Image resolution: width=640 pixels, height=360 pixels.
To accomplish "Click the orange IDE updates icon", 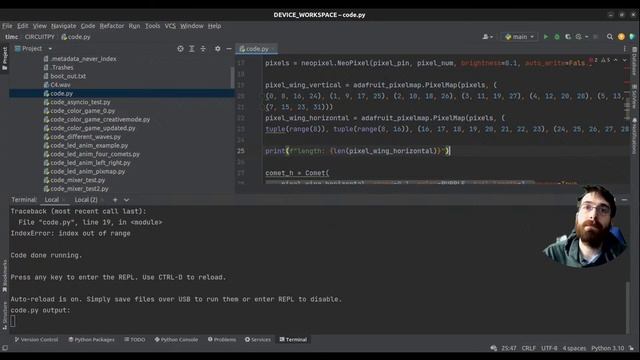I will click(621, 37).
